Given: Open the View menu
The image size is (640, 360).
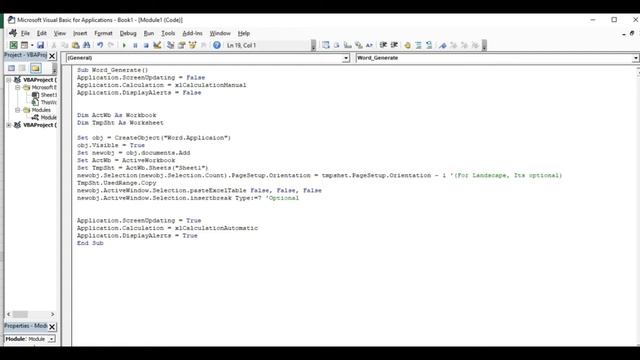Looking at the screenshot, I should click(60, 33).
